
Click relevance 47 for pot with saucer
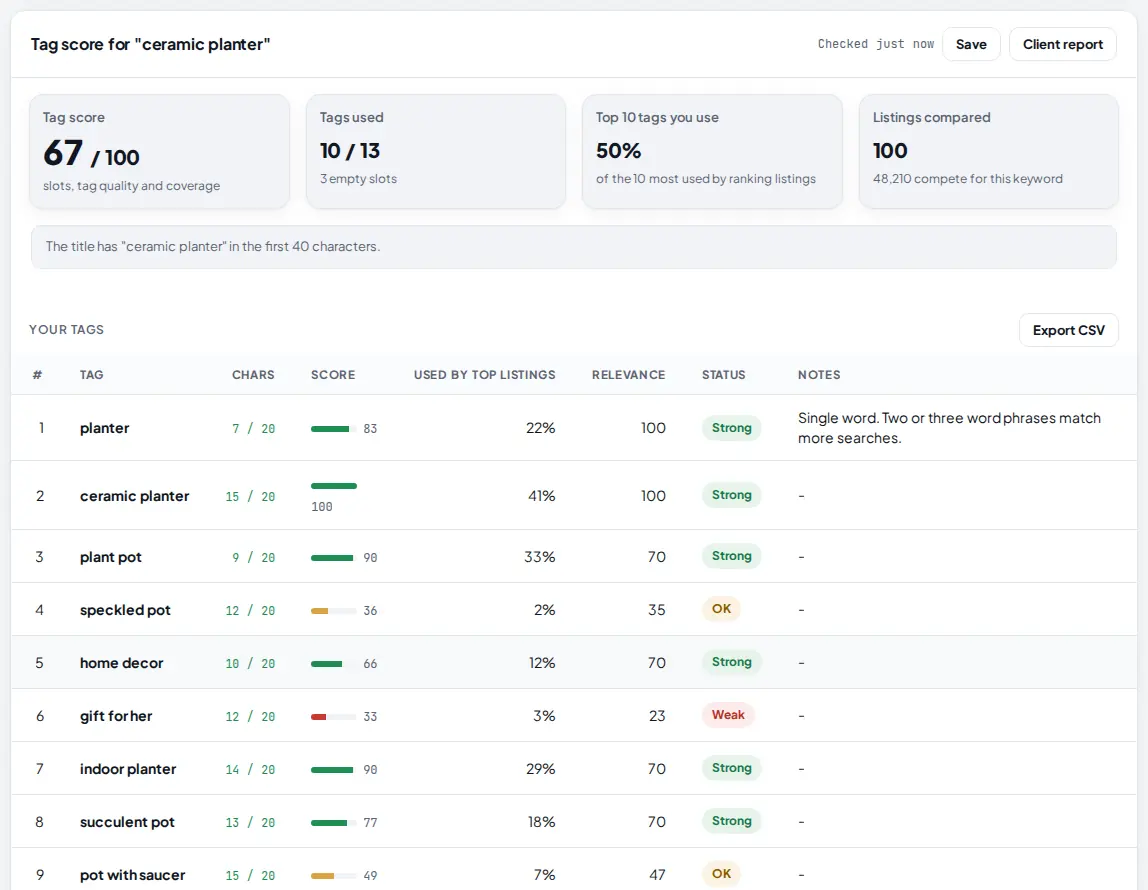coord(657,875)
